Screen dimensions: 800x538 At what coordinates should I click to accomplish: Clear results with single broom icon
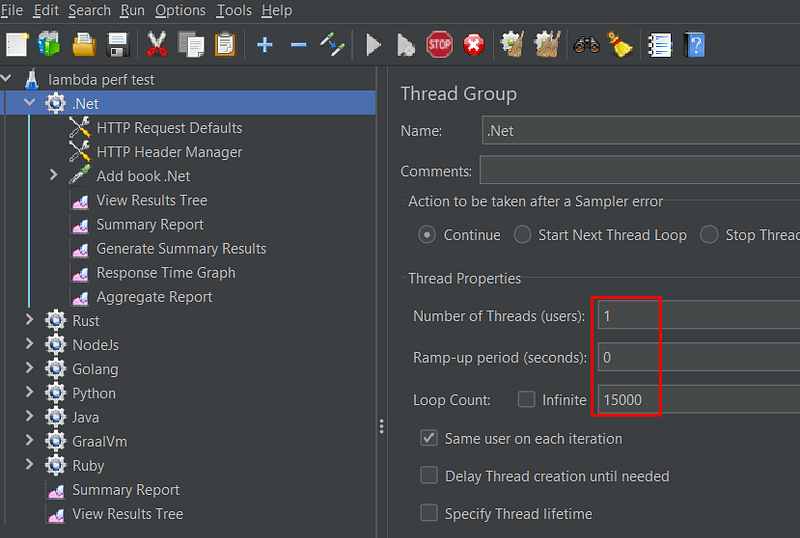point(512,44)
